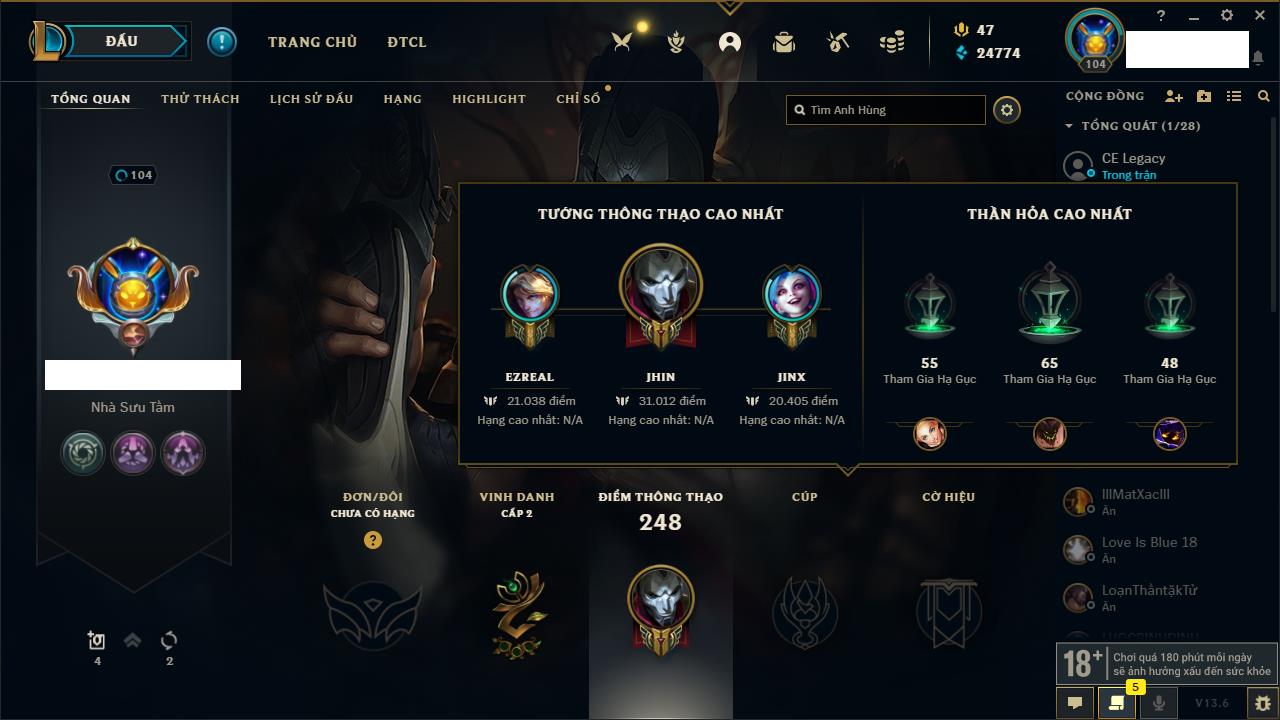This screenshot has height=720, width=1280.
Task: Toggle the chat window button
Action: pyautogui.click(x=1075, y=703)
